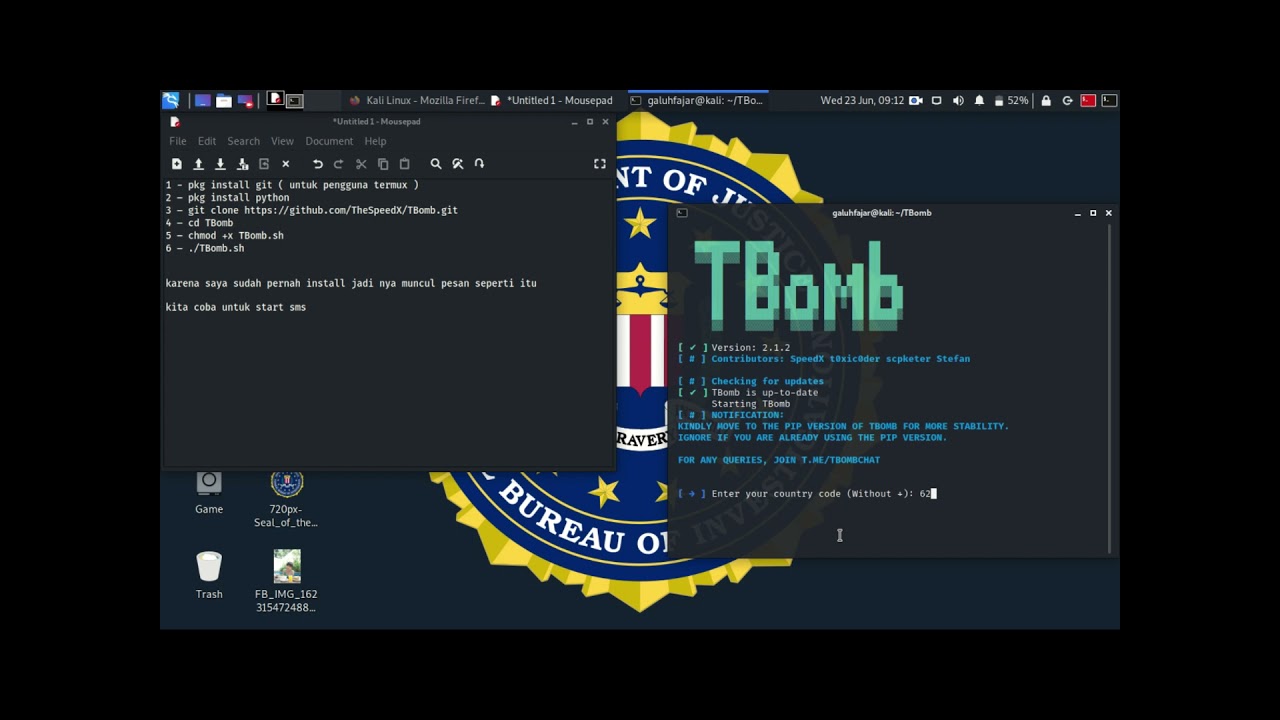The height and width of the screenshot is (720, 1280).
Task: Click the Go to line toolbar icon
Action: (x=479, y=164)
